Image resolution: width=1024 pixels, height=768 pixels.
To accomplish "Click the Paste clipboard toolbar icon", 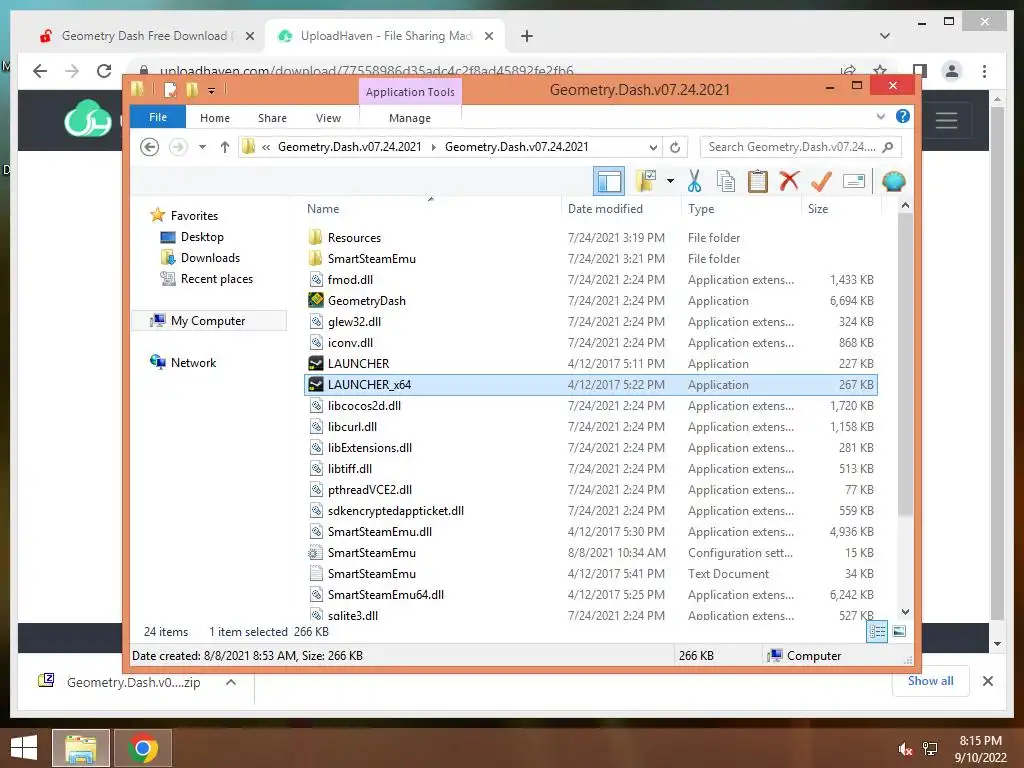I will (x=758, y=181).
